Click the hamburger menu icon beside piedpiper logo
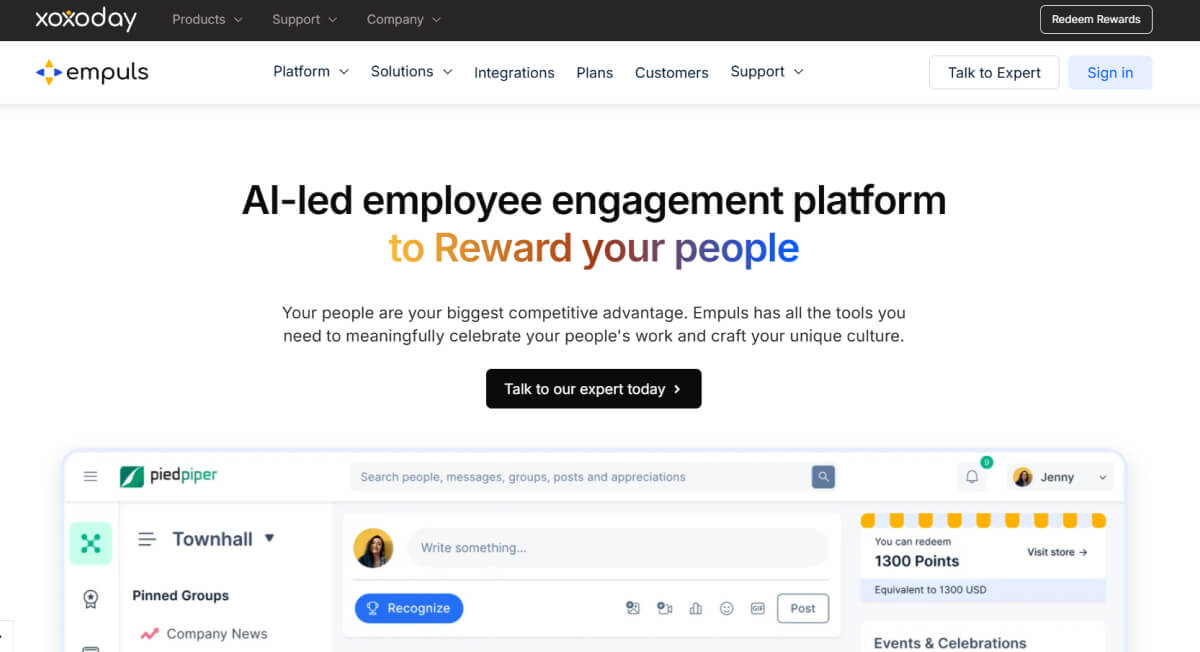The height and width of the screenshot is (652, 1200). point(90,477)
